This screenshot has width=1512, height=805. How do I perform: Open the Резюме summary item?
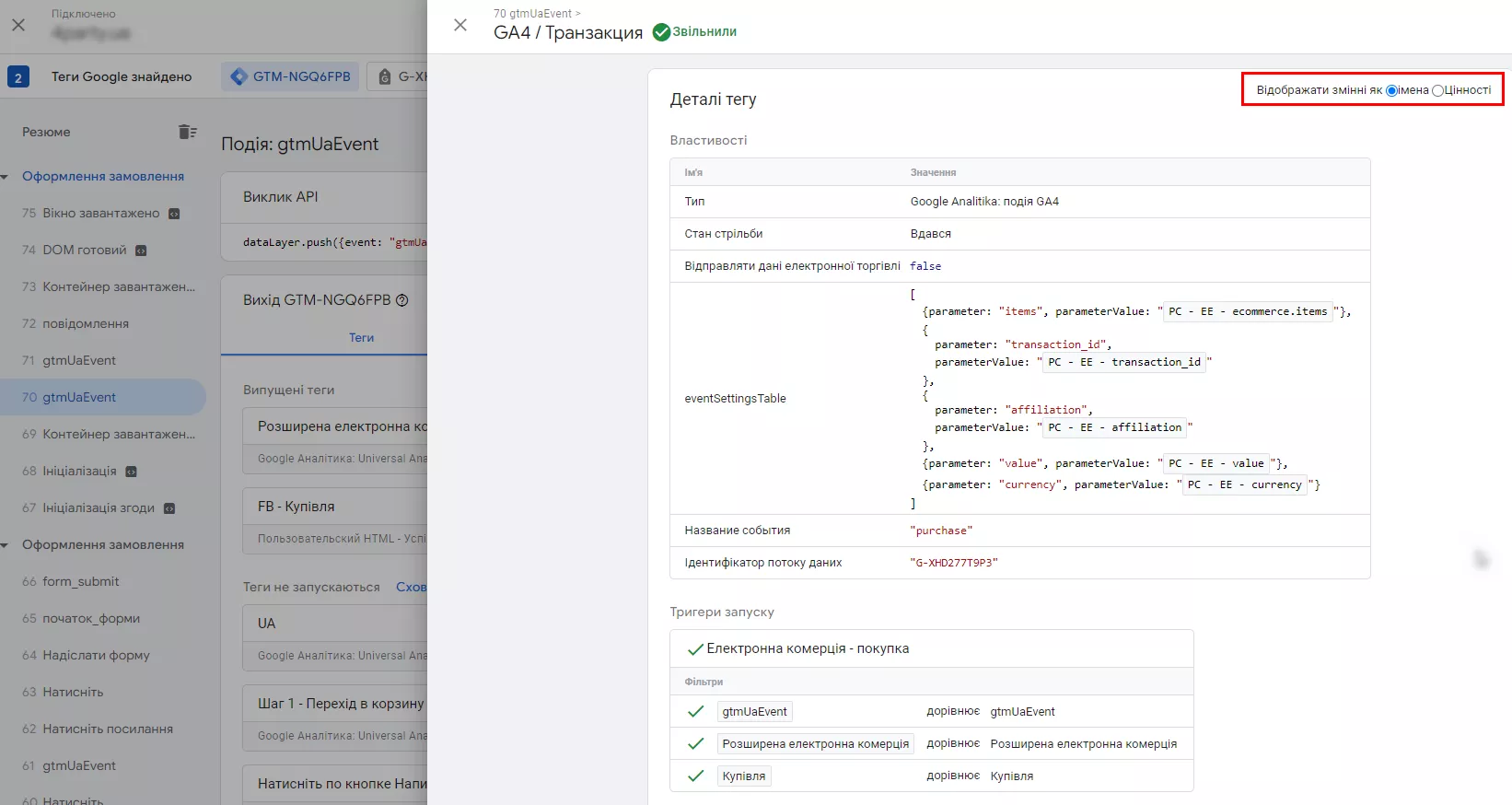click(x=46, y=132)
